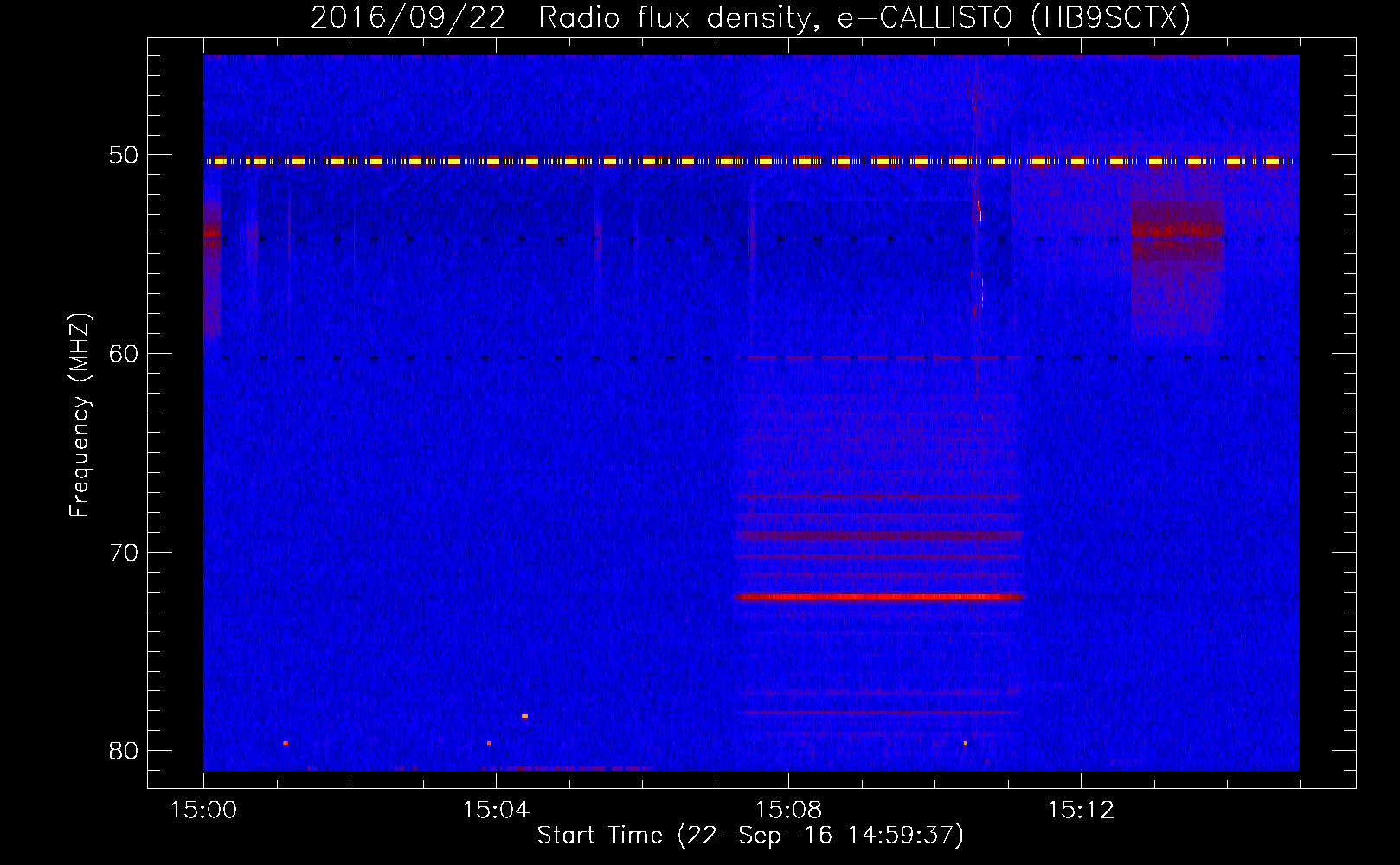1400x865 pixels.
Task: Click the 15:04 time tick label
Action: pyautogui.click(x=496, y=811)
